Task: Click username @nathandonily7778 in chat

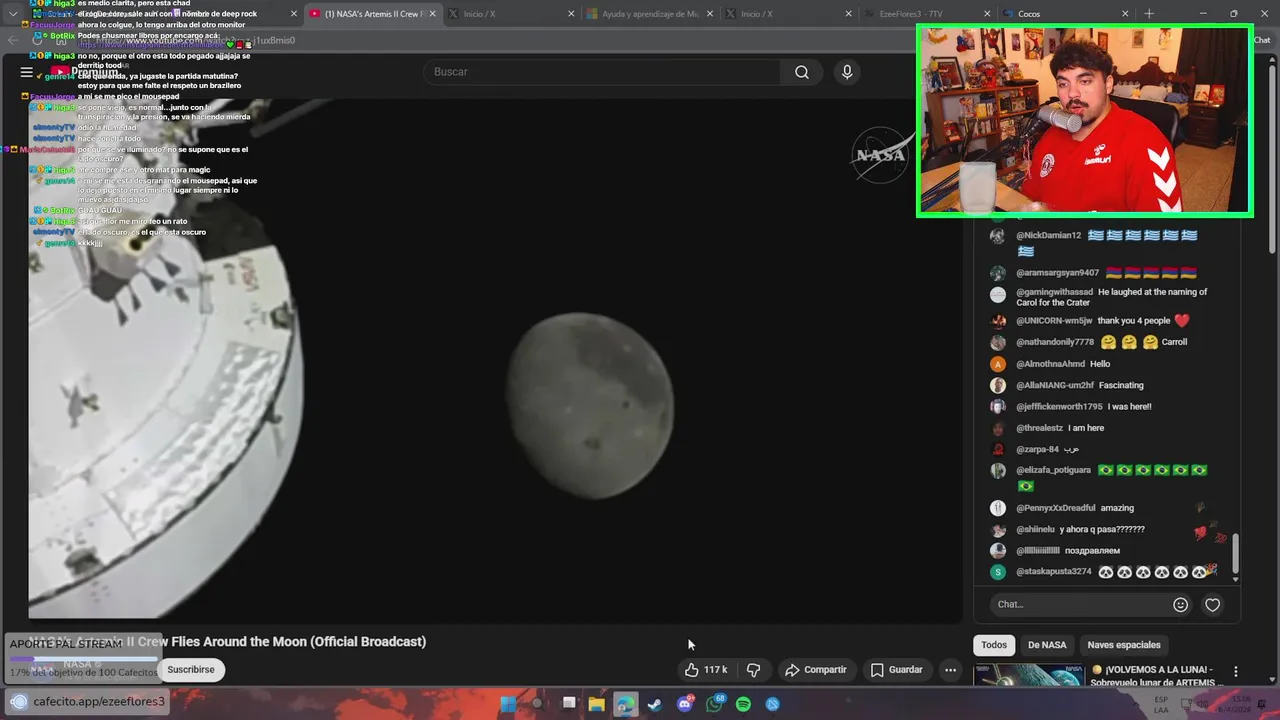Action: (1055, 342)
